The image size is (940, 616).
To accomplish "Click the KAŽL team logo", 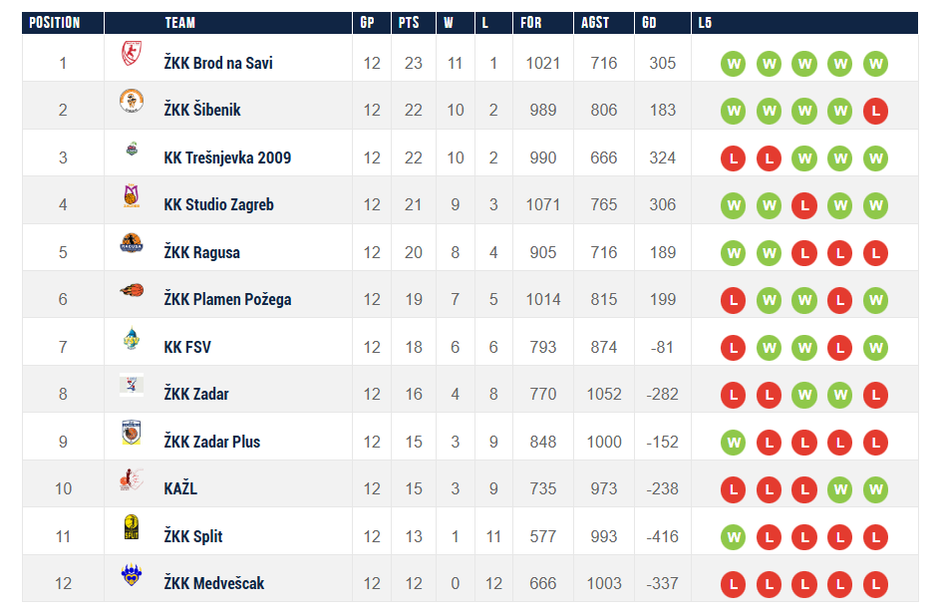I will click(131, 481).
